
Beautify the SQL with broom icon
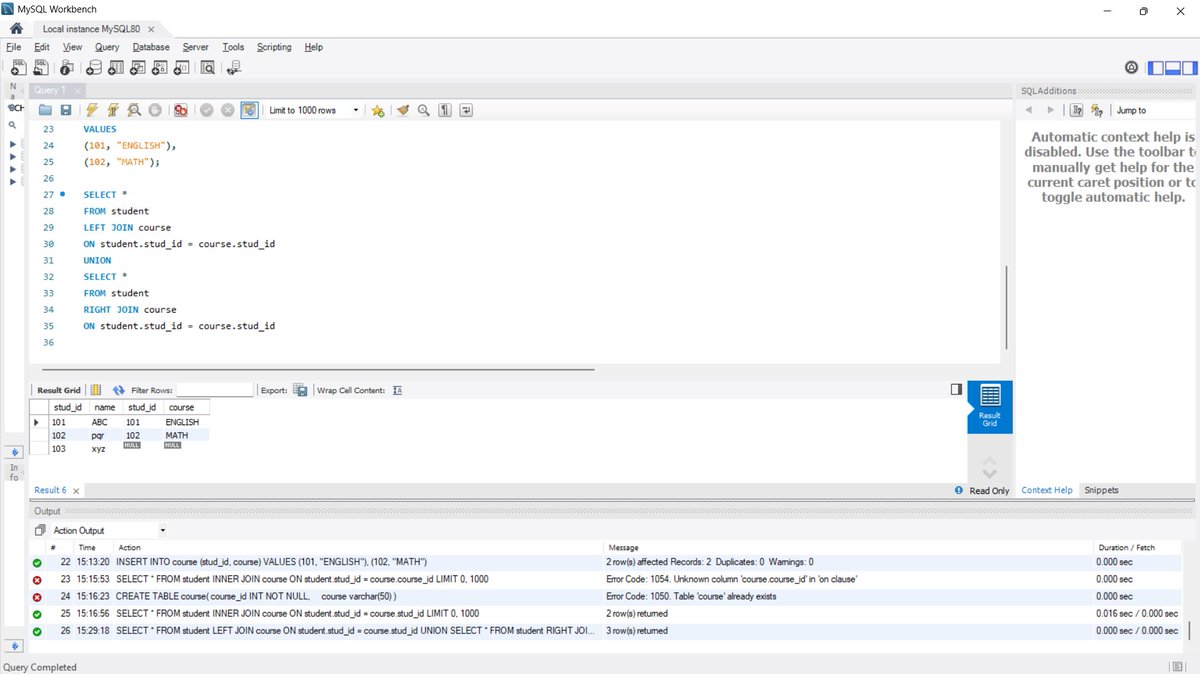(x=403, y=110)
